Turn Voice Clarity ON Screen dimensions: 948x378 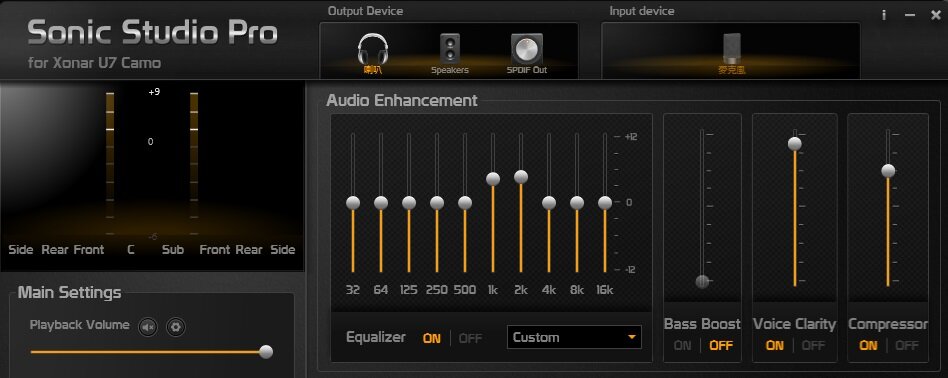point(774,346)
